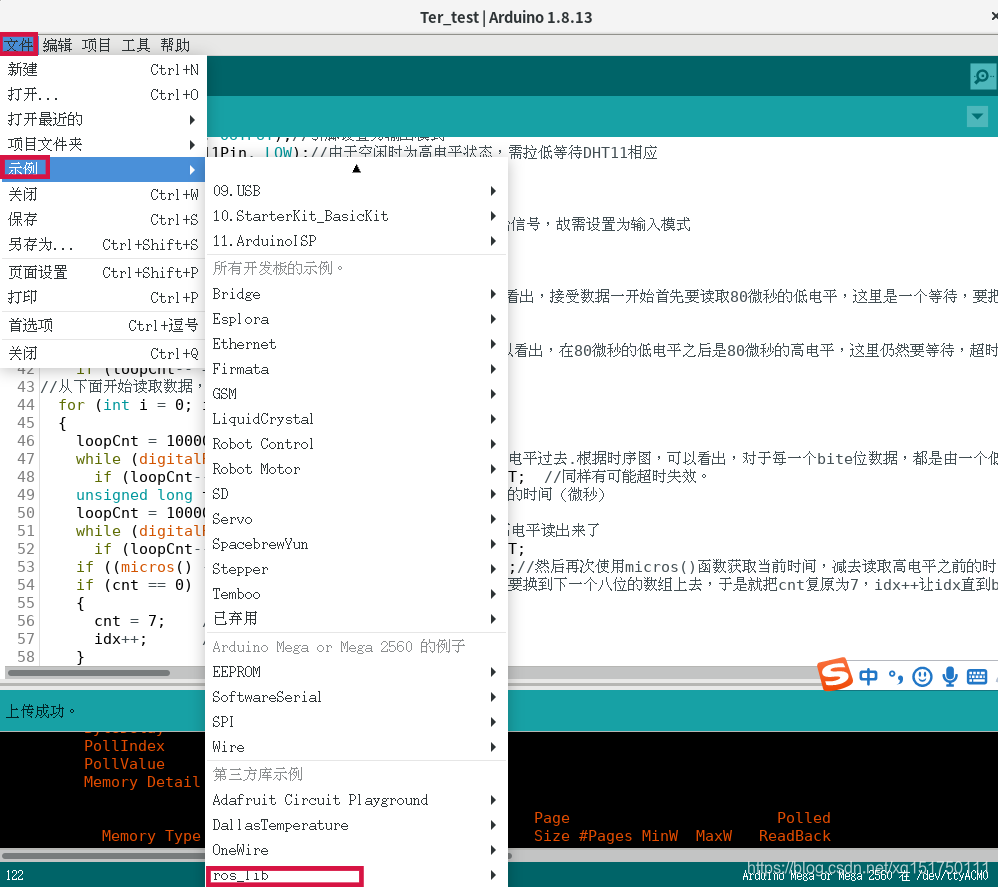Open Servo examples submenu

tap(356, 519)
